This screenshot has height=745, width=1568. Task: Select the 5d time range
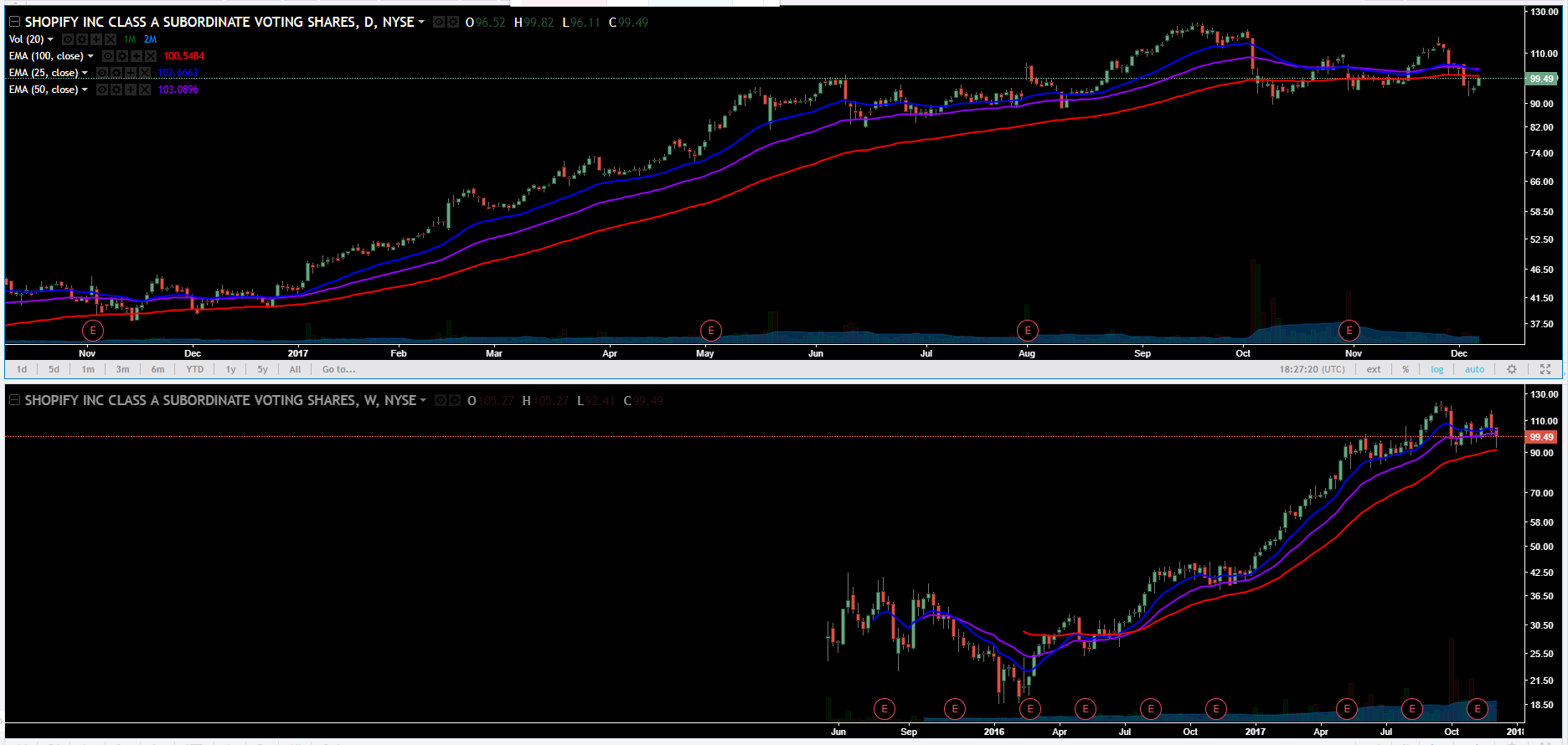pyautogui.click(x=54, y=369)
